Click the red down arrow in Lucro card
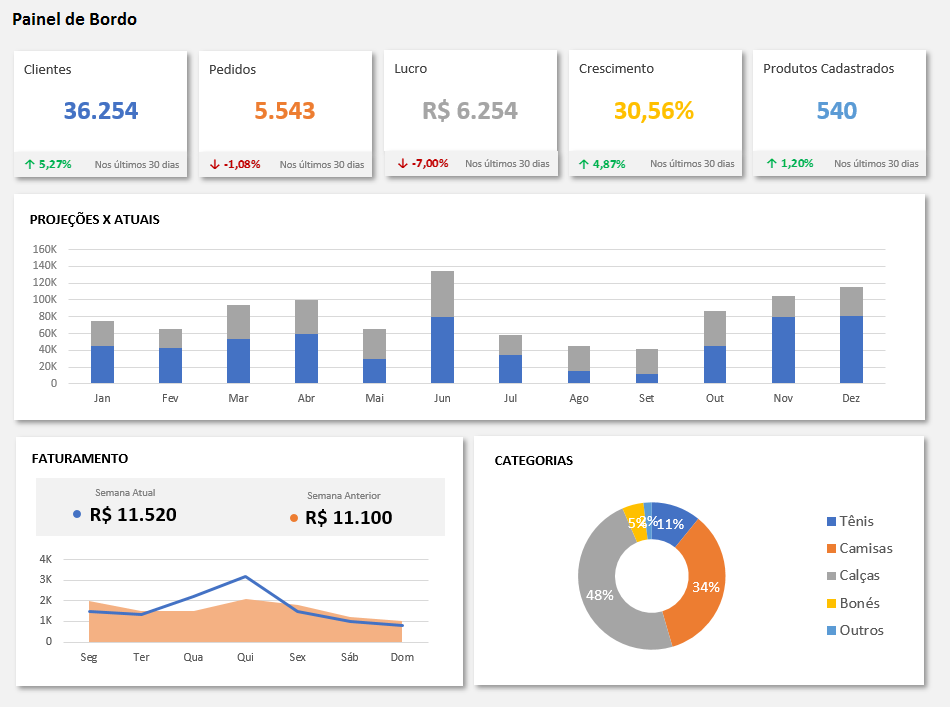Screen dimensions: 950x707 click(x=402, y=163)
